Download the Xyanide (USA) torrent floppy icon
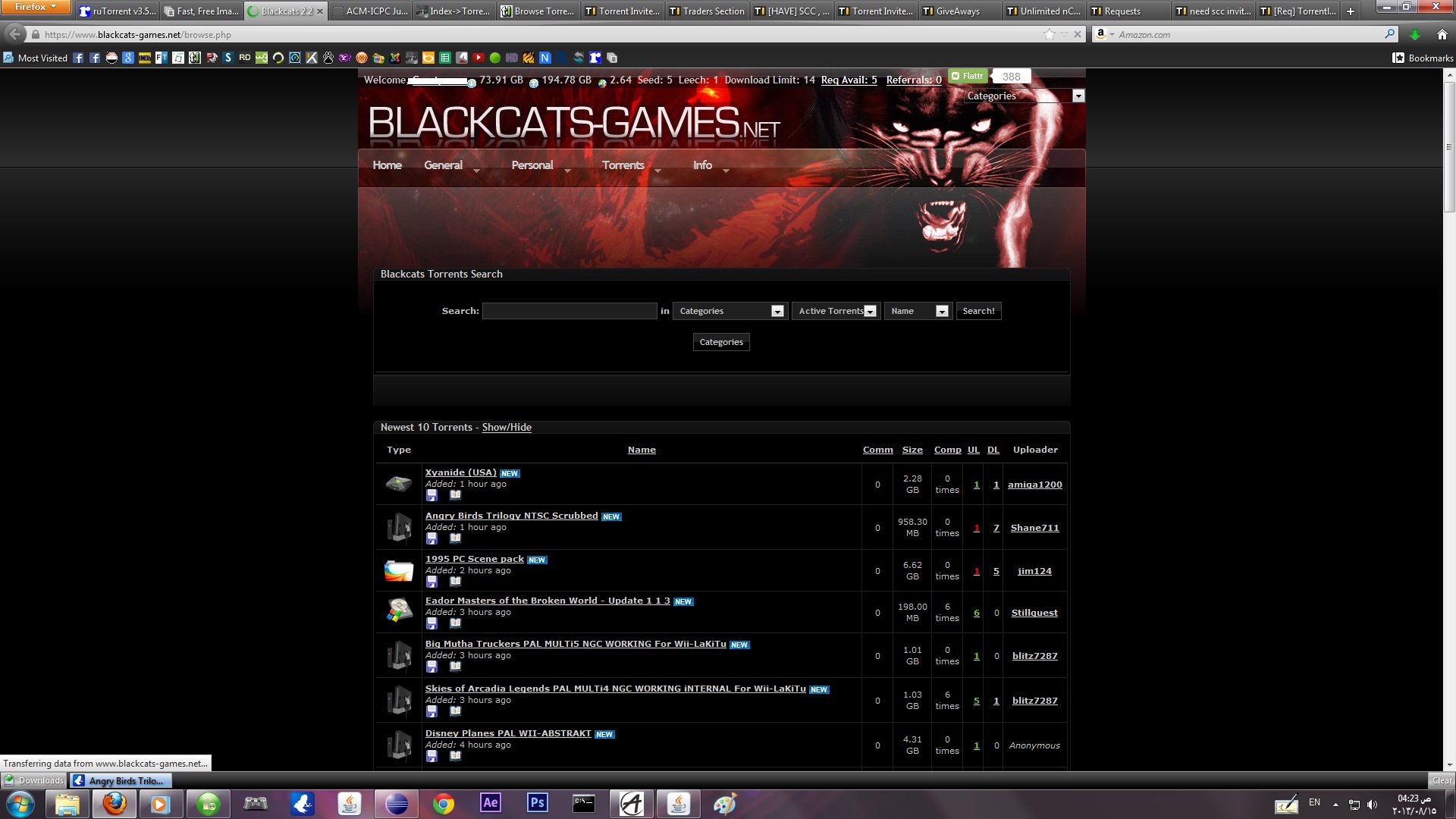Image resolution: width=1456 pixels, height=819 pixels. 431,495
